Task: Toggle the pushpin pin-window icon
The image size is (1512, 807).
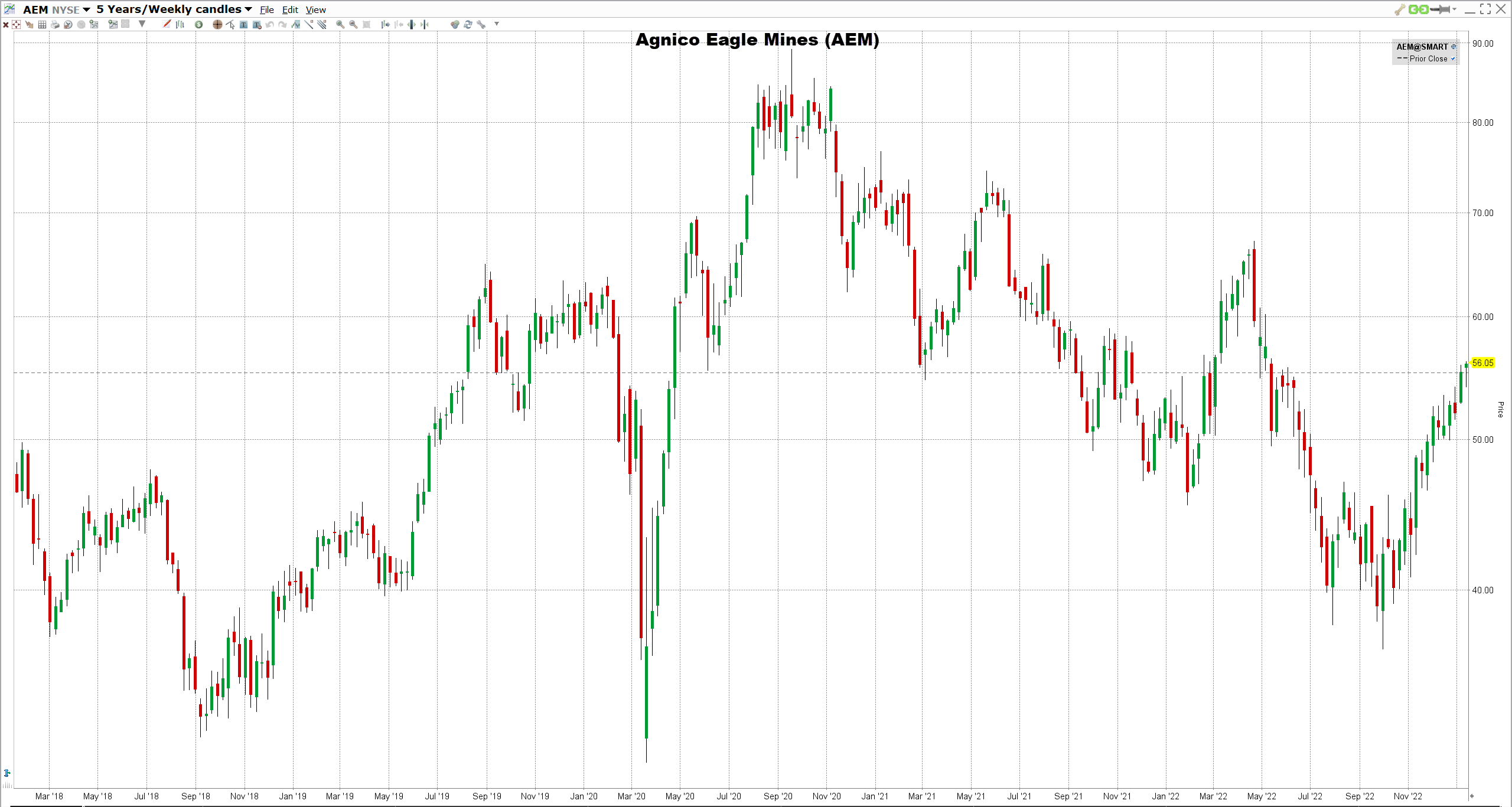Action: pyautogui.click(x=1441, y=9)
